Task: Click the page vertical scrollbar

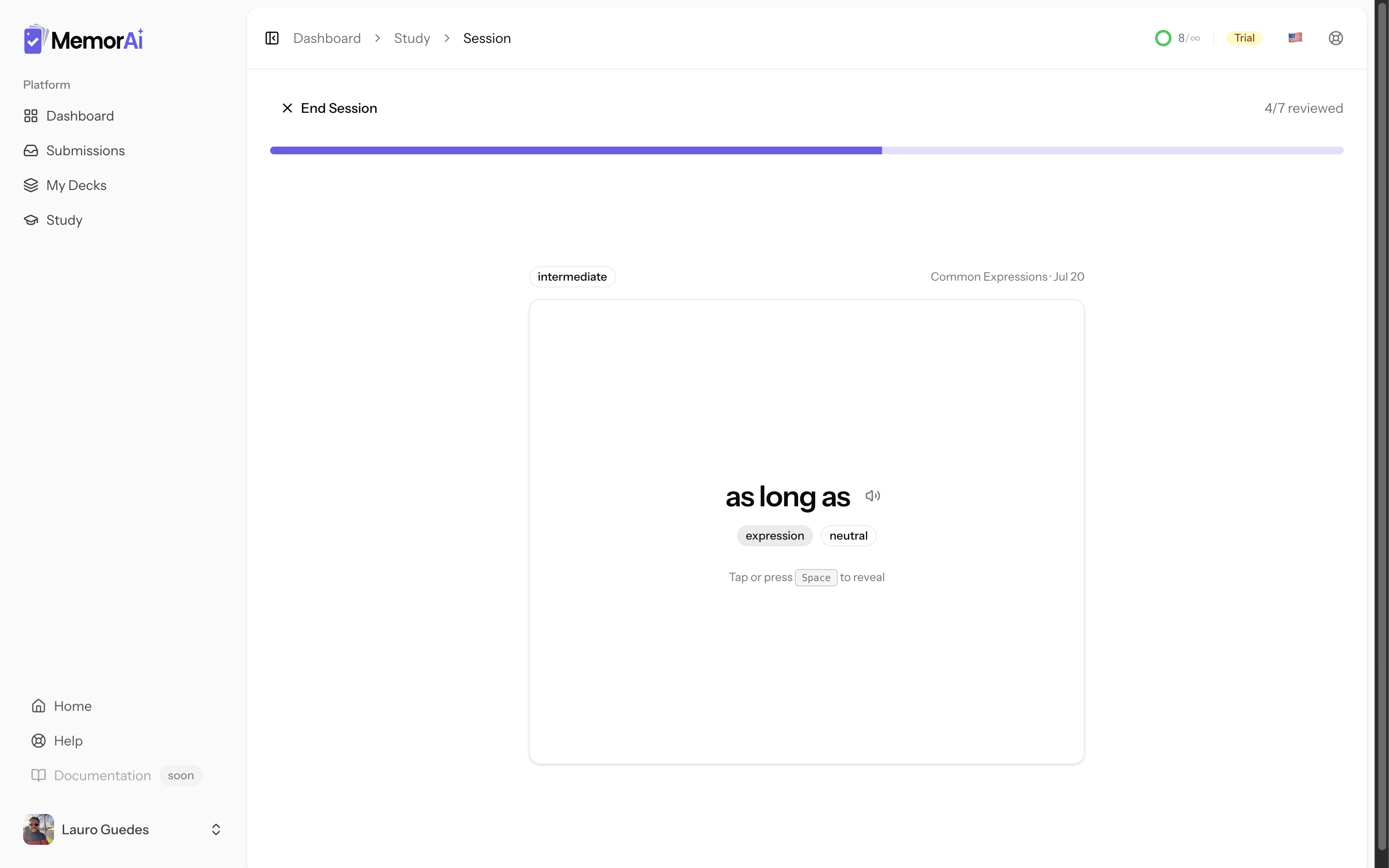Action: pos(1382,427)
